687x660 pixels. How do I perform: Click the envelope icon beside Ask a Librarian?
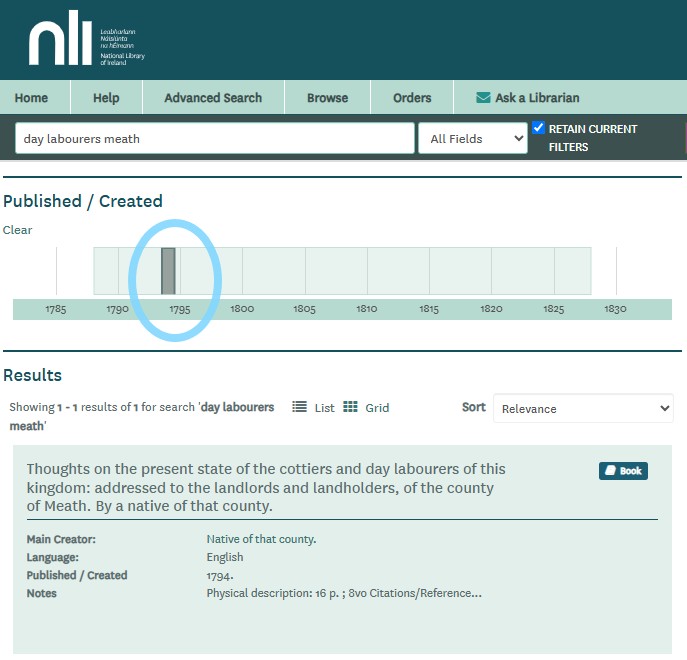pyautogui.click(x=483, y=98)
